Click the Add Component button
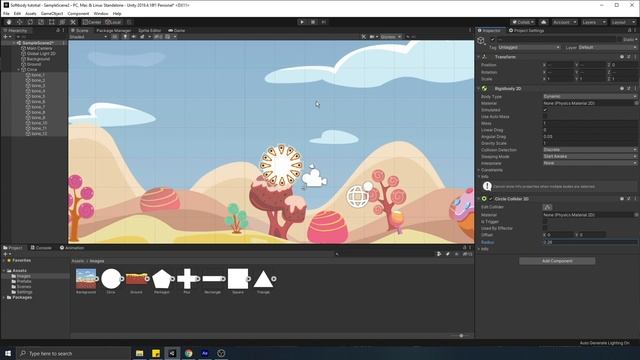 557,261
